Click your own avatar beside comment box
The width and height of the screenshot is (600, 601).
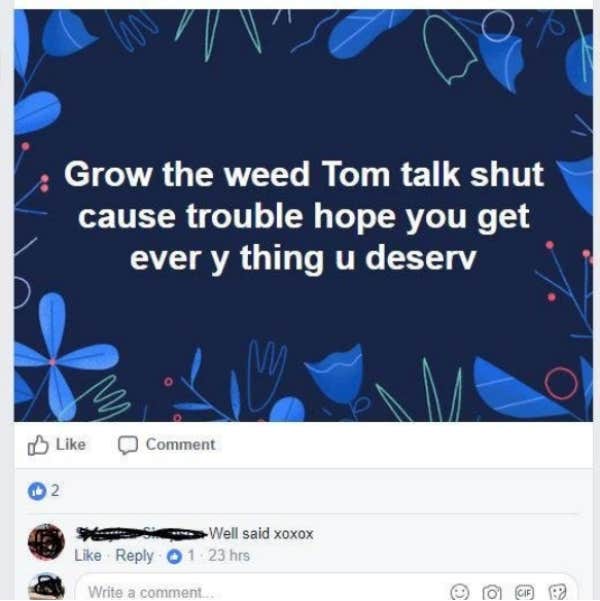point(46,587)
